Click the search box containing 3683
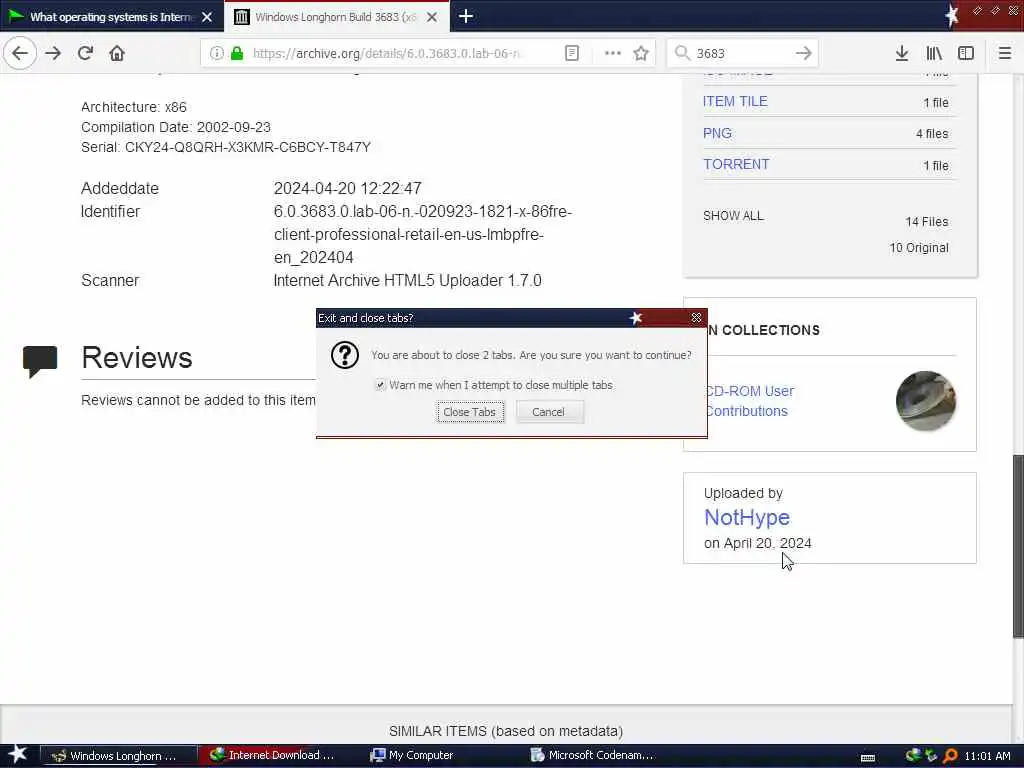Image resolution: width=1024 pixels, height=768 pixels. [741, 53]
